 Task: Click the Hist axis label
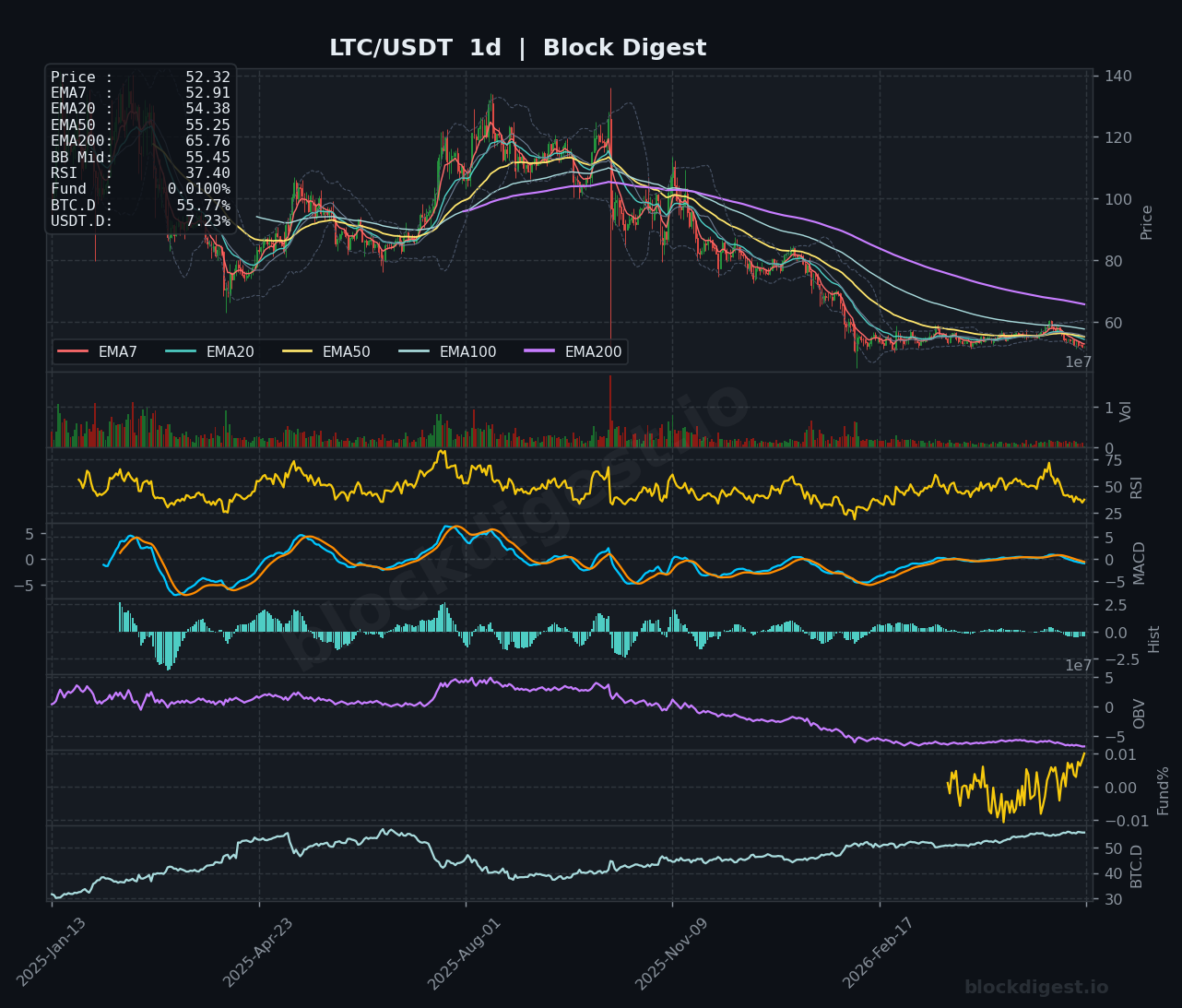coord(1154,639)
